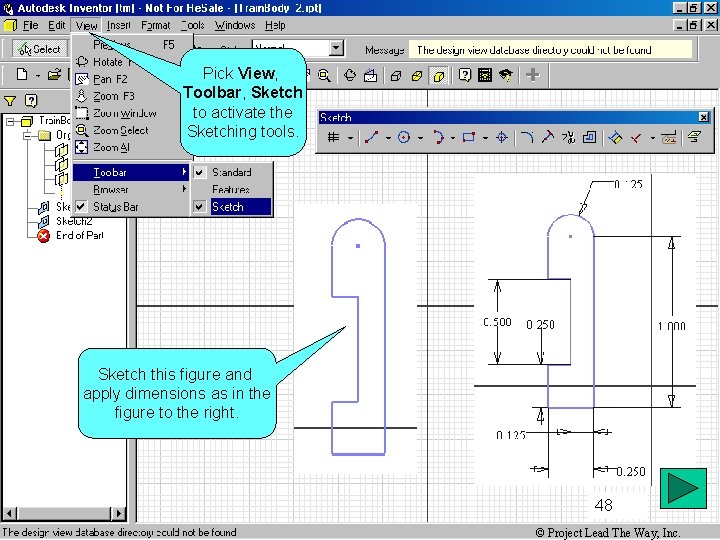Click the browser filter funnel icon
720x540 pixels.
pos(10,101)
